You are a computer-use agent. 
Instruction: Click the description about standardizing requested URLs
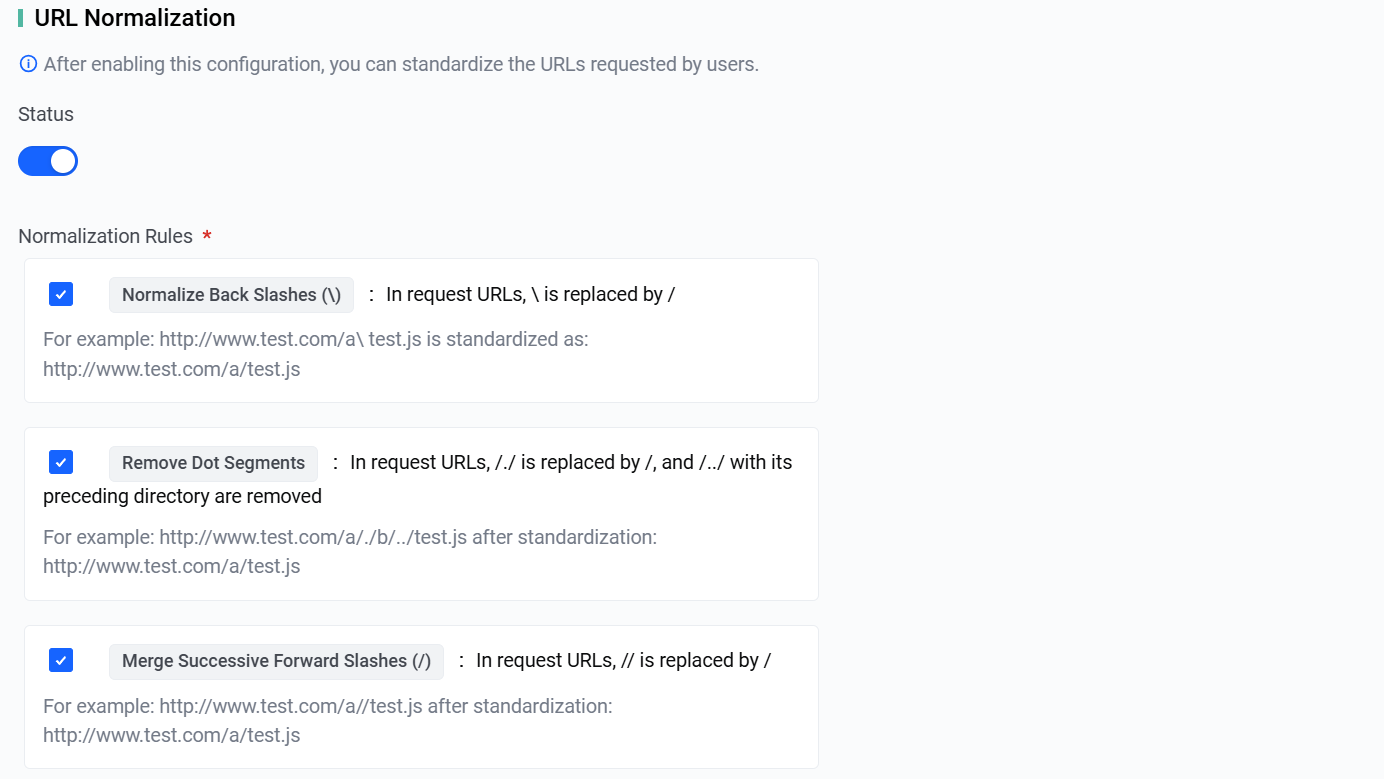(x=401, y=64)
